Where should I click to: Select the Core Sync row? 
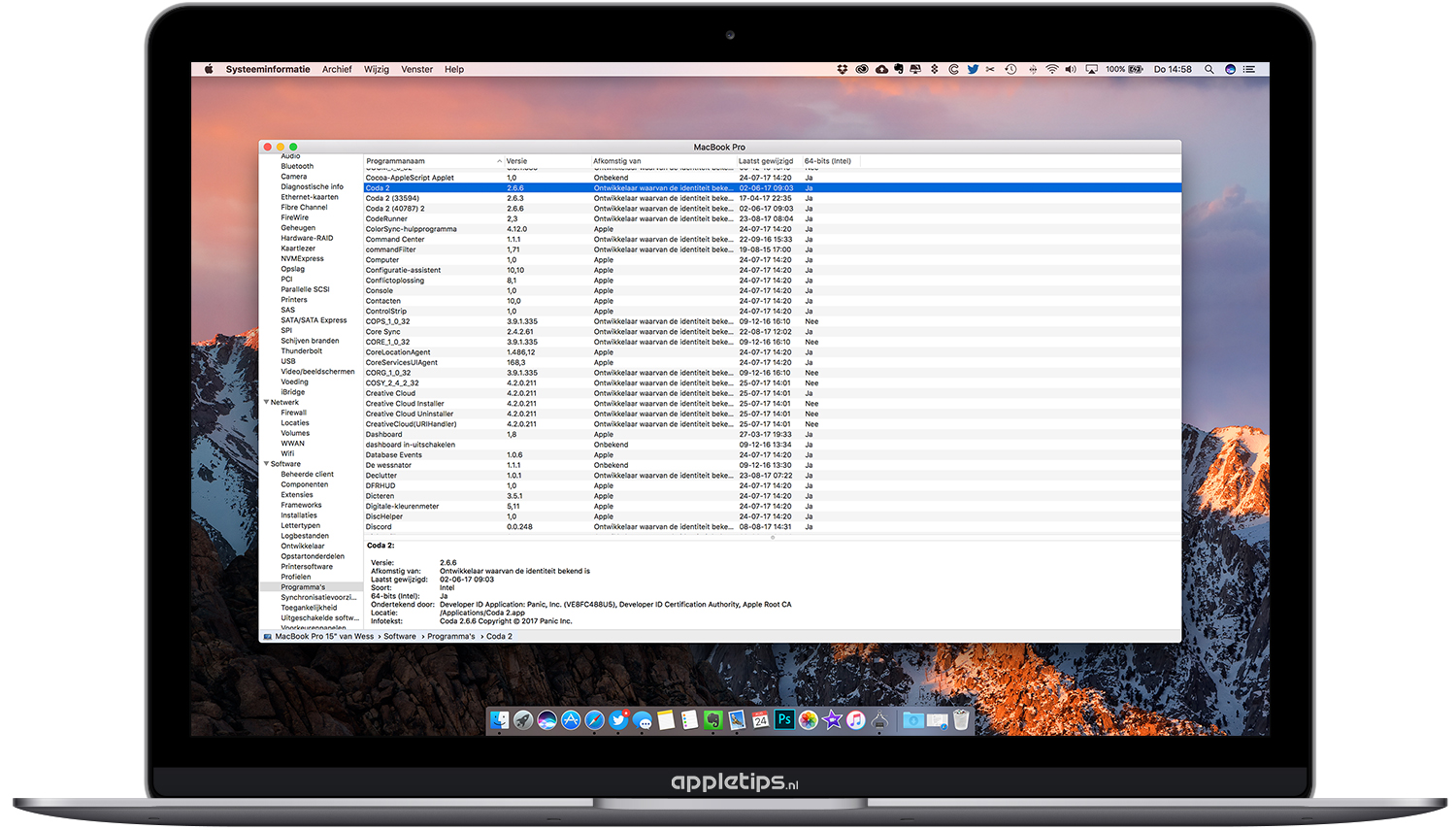pyautogui.click(x=773, y=332)
